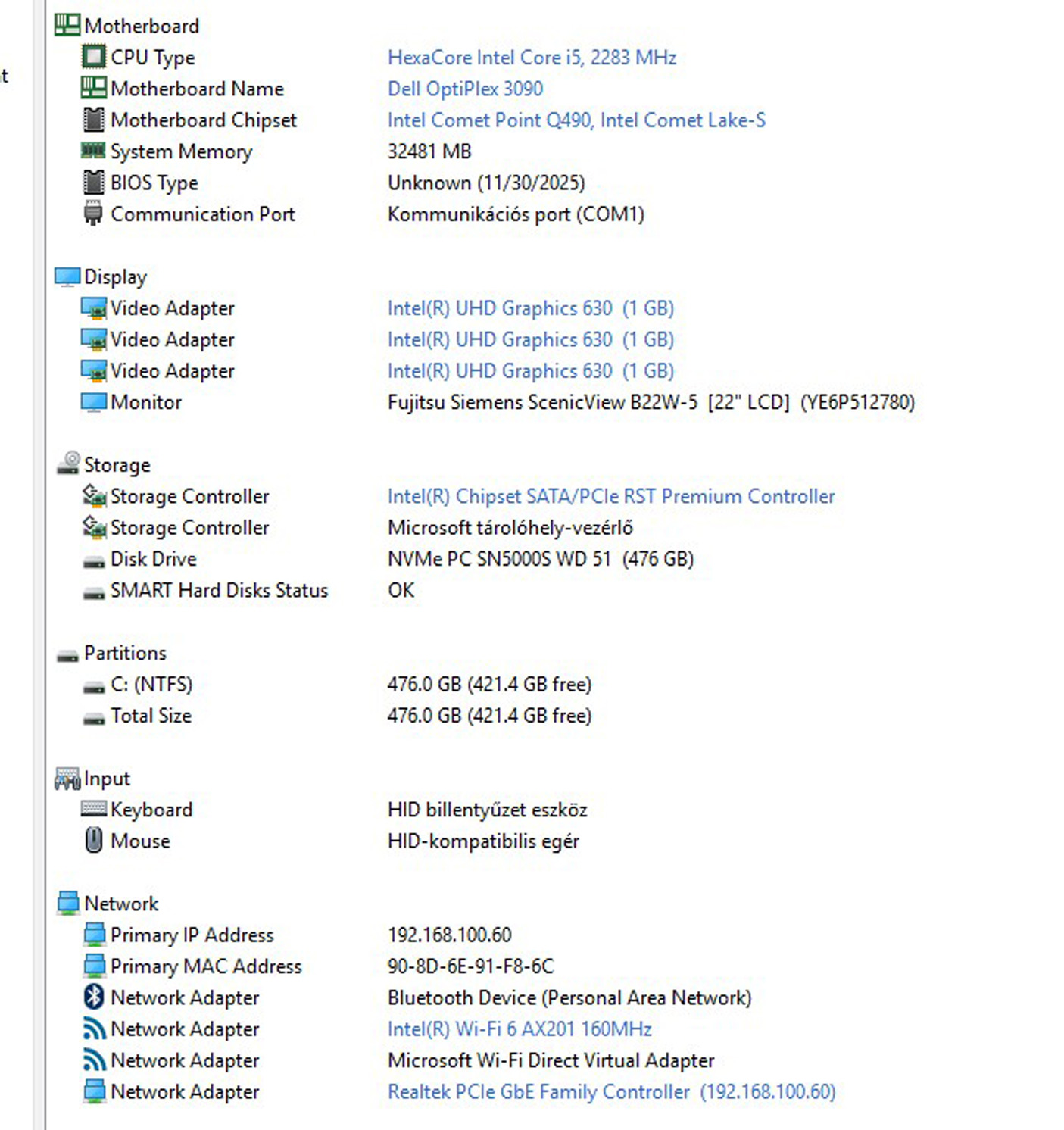
Task: Click the System Memory RAM icon
Action: (93, 151)
